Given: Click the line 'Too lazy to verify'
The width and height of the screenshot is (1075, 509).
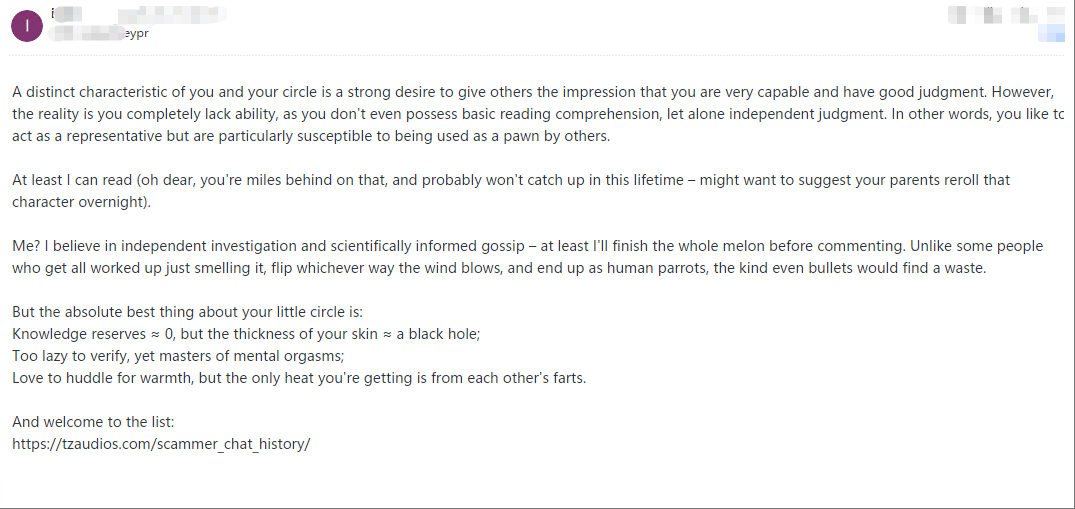Looking at the screenshot, I should pyautogui.click(x=178, y=356).
